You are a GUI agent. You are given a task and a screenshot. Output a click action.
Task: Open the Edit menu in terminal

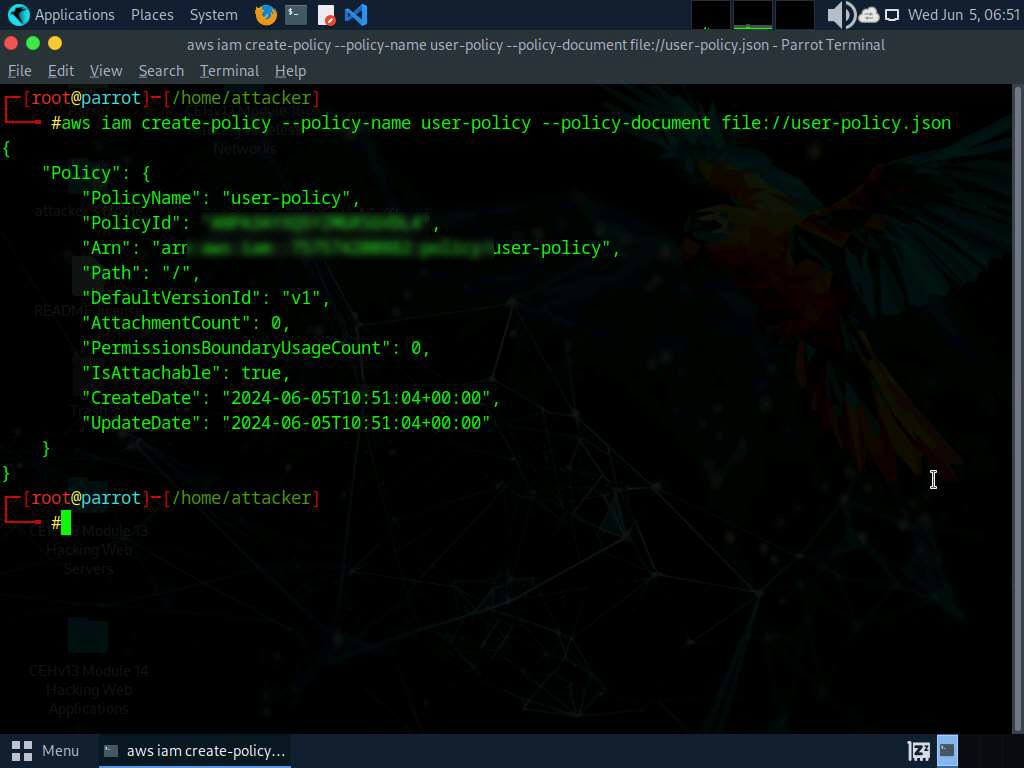tap(61, 71)
